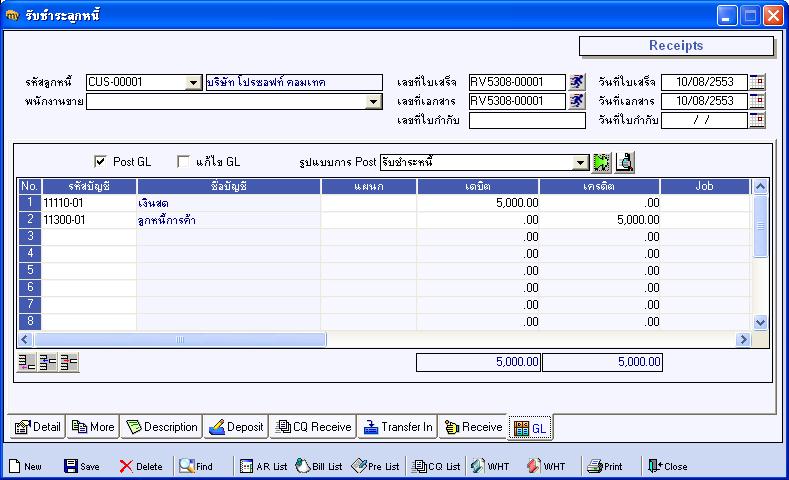
Task: Open calendar for วันที่ใบกำกับ date
Action: (757, 120)
